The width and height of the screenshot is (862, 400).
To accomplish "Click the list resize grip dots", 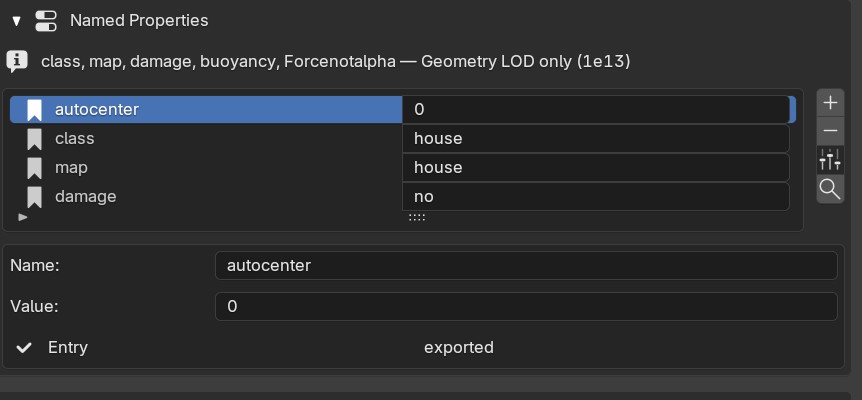I will click(417, 218).
